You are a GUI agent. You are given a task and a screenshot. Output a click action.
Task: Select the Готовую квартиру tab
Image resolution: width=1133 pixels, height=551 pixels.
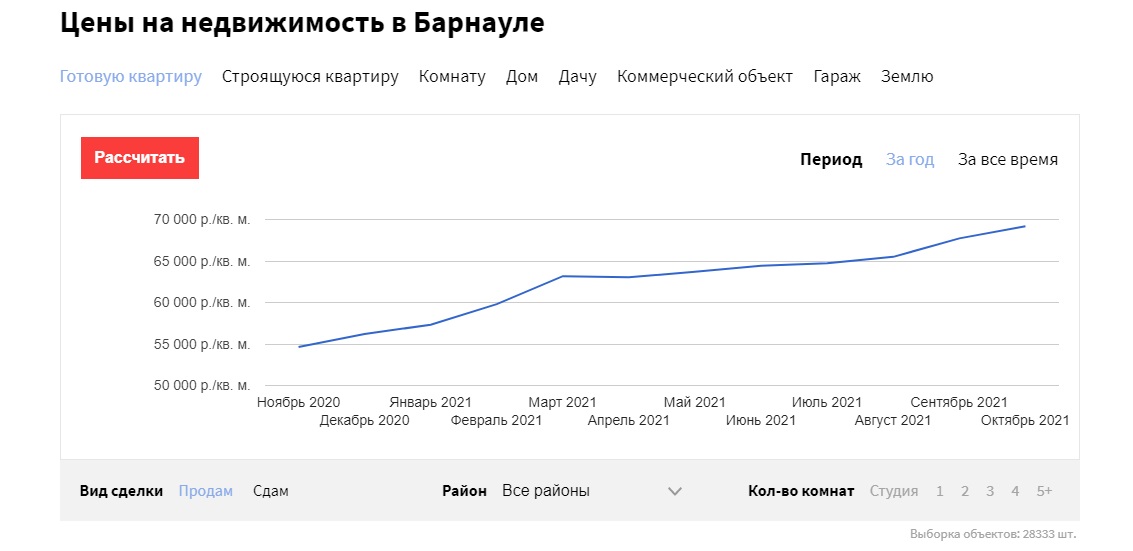131,77
